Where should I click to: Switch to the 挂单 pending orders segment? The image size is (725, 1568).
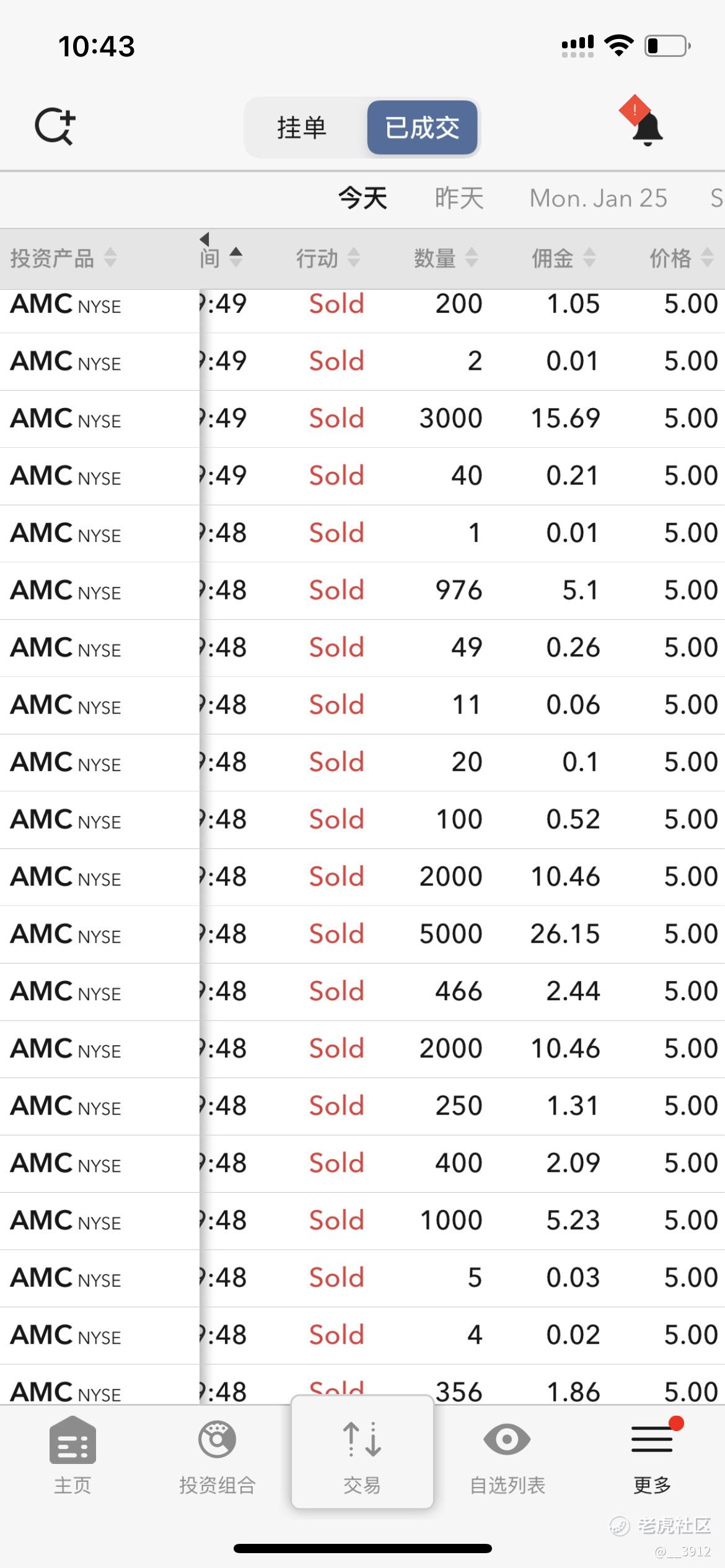301,128
